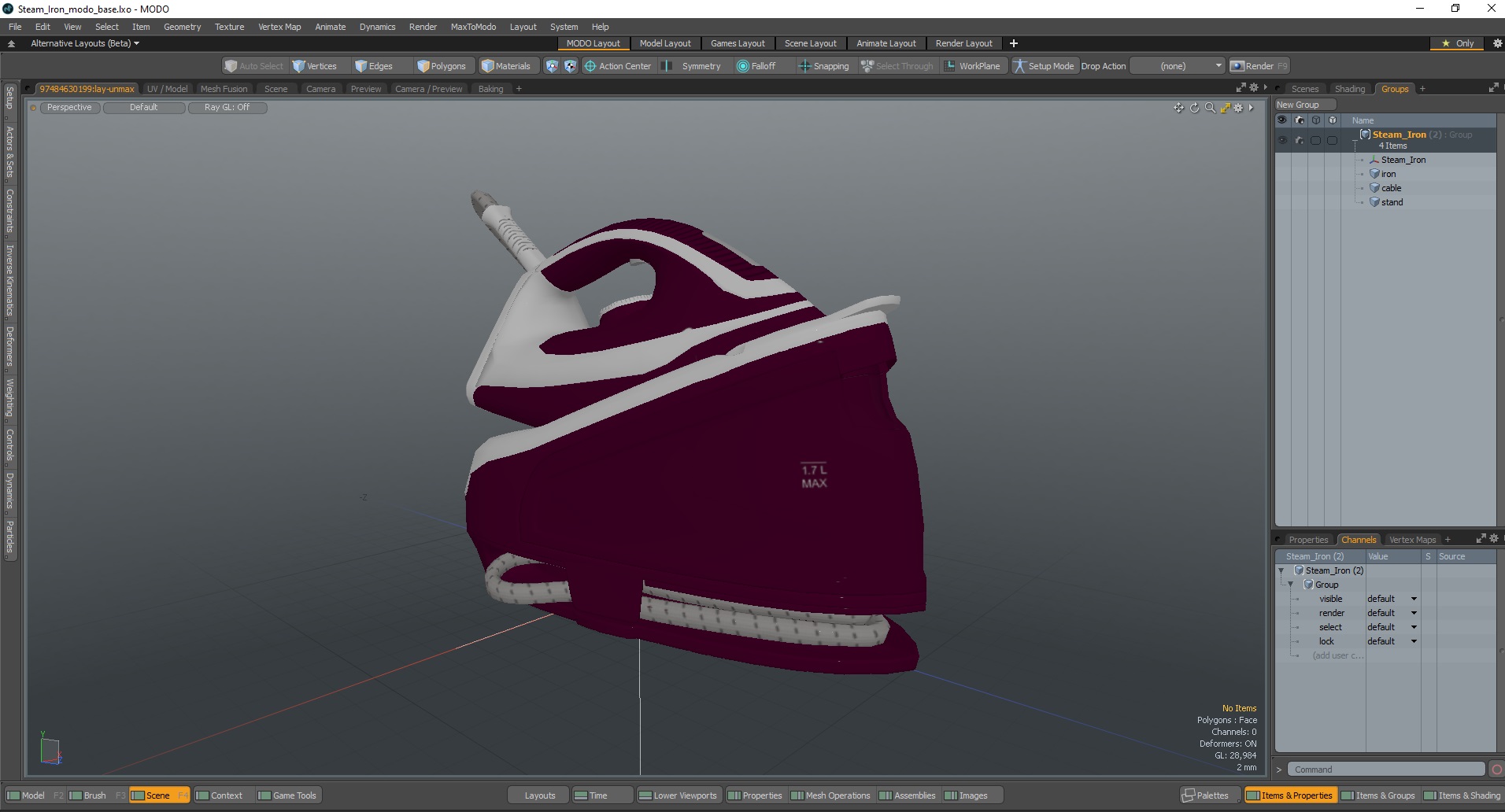
Task: Pan the viewport using the move icon
Action: click(x=1178, y=108)
